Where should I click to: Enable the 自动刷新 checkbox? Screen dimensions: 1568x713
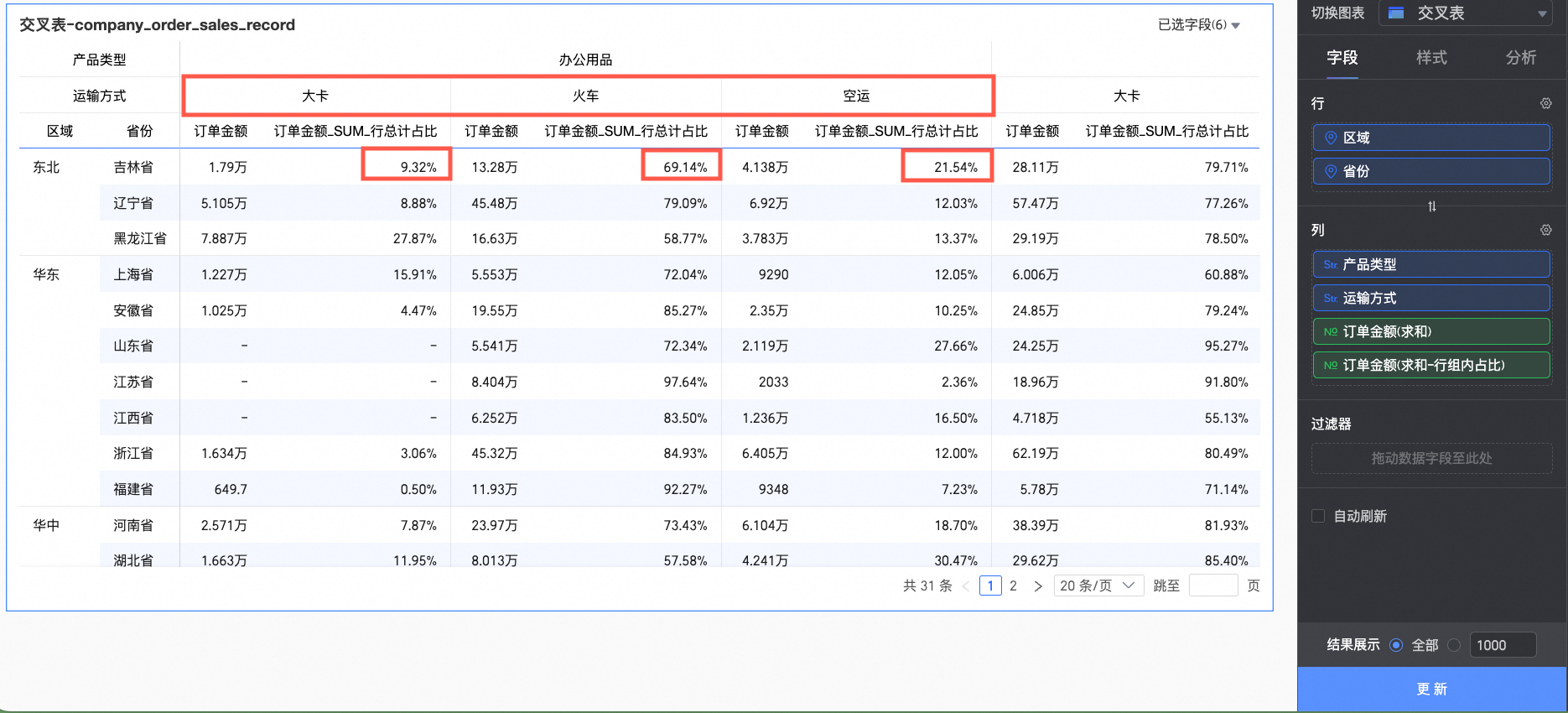[x=1318, y=516]
